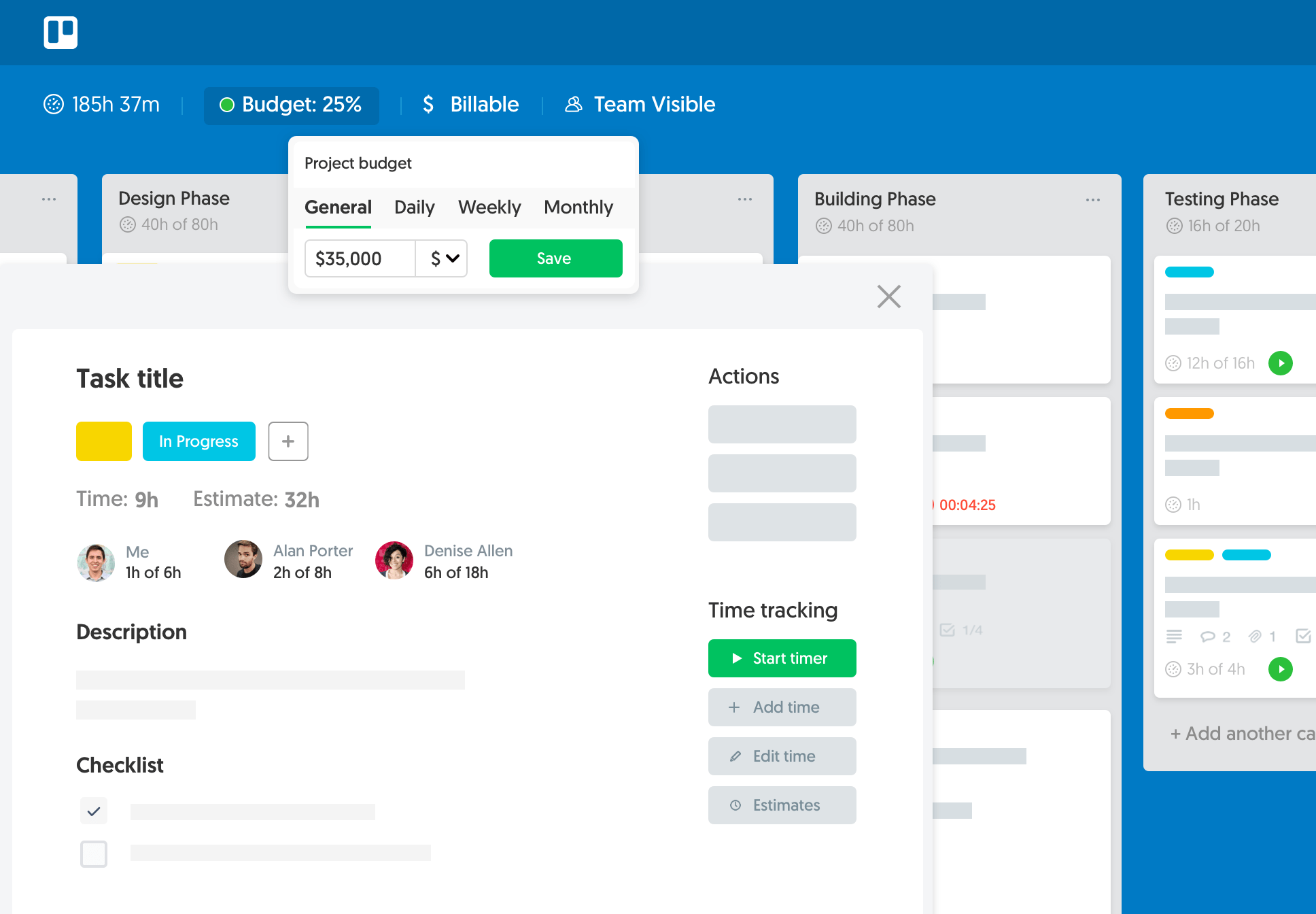
Task: Click the Estimates clock icon
Action: 735,805
